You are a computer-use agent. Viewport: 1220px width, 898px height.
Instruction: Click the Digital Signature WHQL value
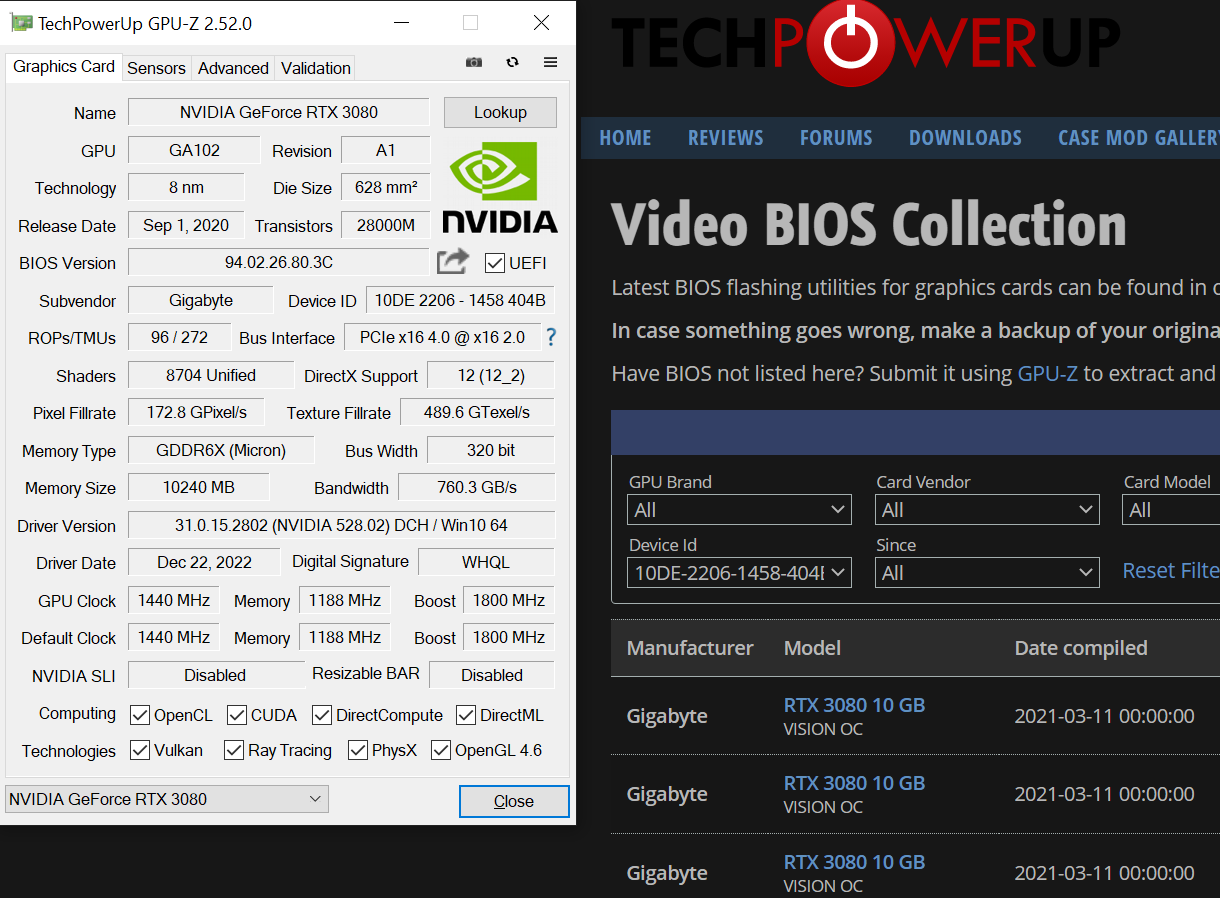pyautogui.click(x=486, y=562)
